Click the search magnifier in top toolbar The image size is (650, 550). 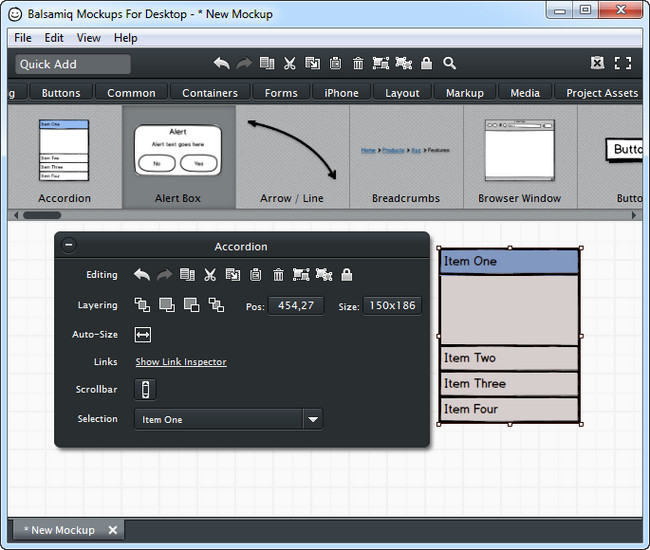[450, 63]
